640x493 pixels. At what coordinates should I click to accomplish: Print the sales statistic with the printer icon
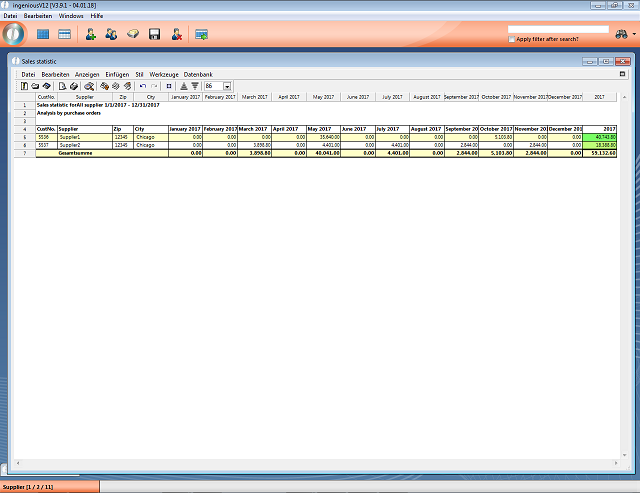(74, 86)
